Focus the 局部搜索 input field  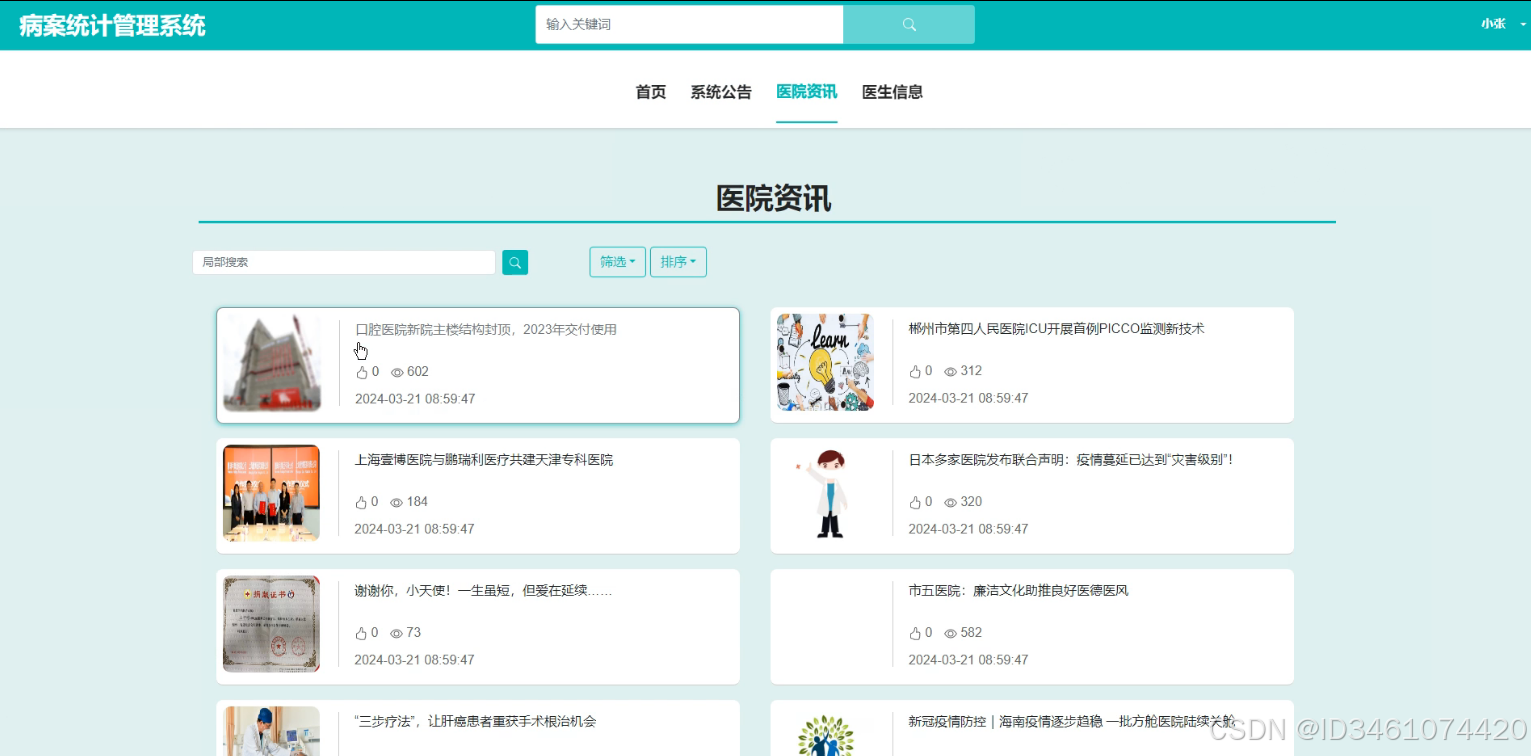click(x=344, y=262)
